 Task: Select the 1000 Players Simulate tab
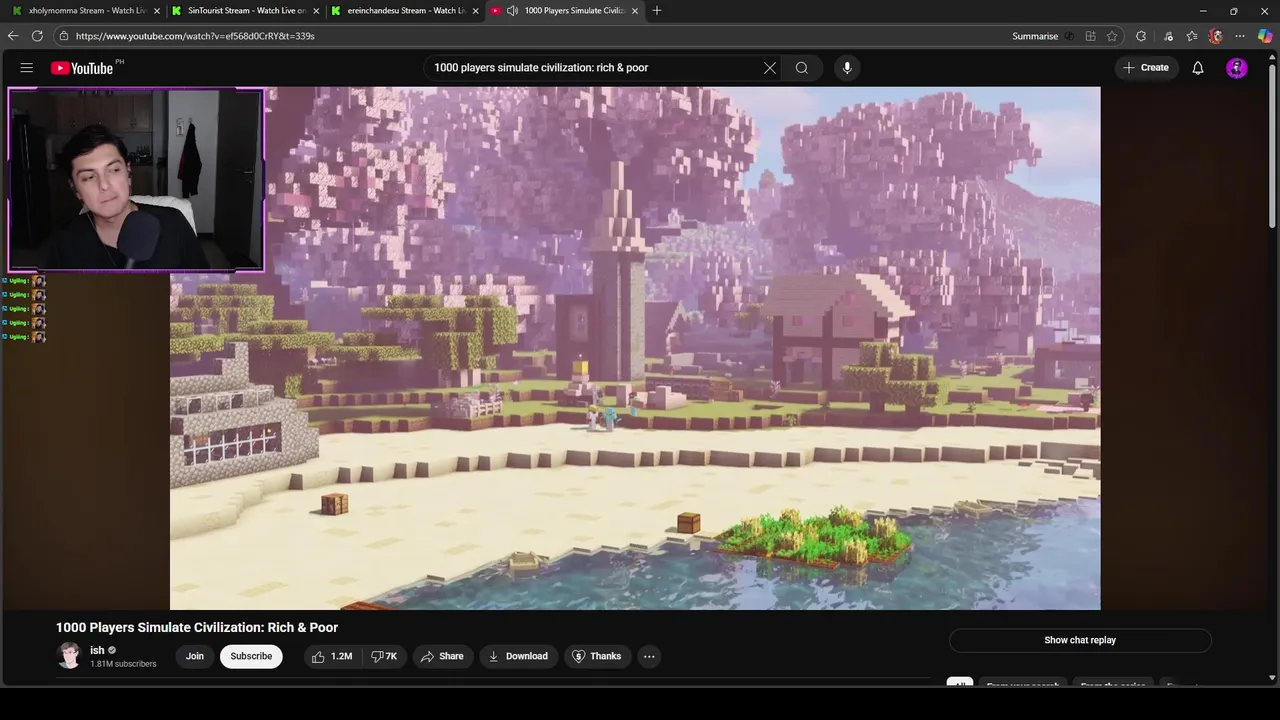[565, 10]
